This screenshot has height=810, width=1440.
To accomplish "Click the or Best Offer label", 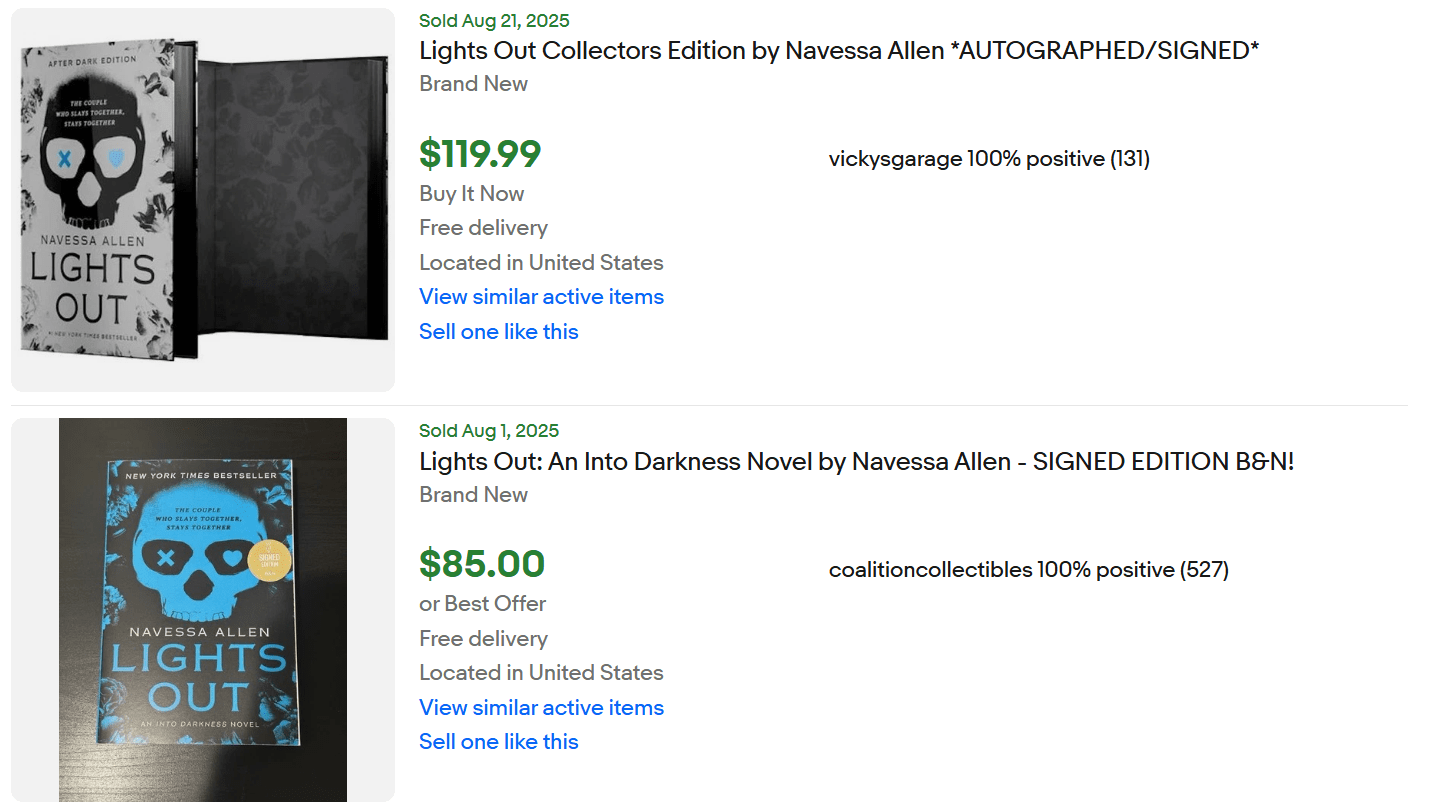I will pyautogui.click(x=482, y=604).
